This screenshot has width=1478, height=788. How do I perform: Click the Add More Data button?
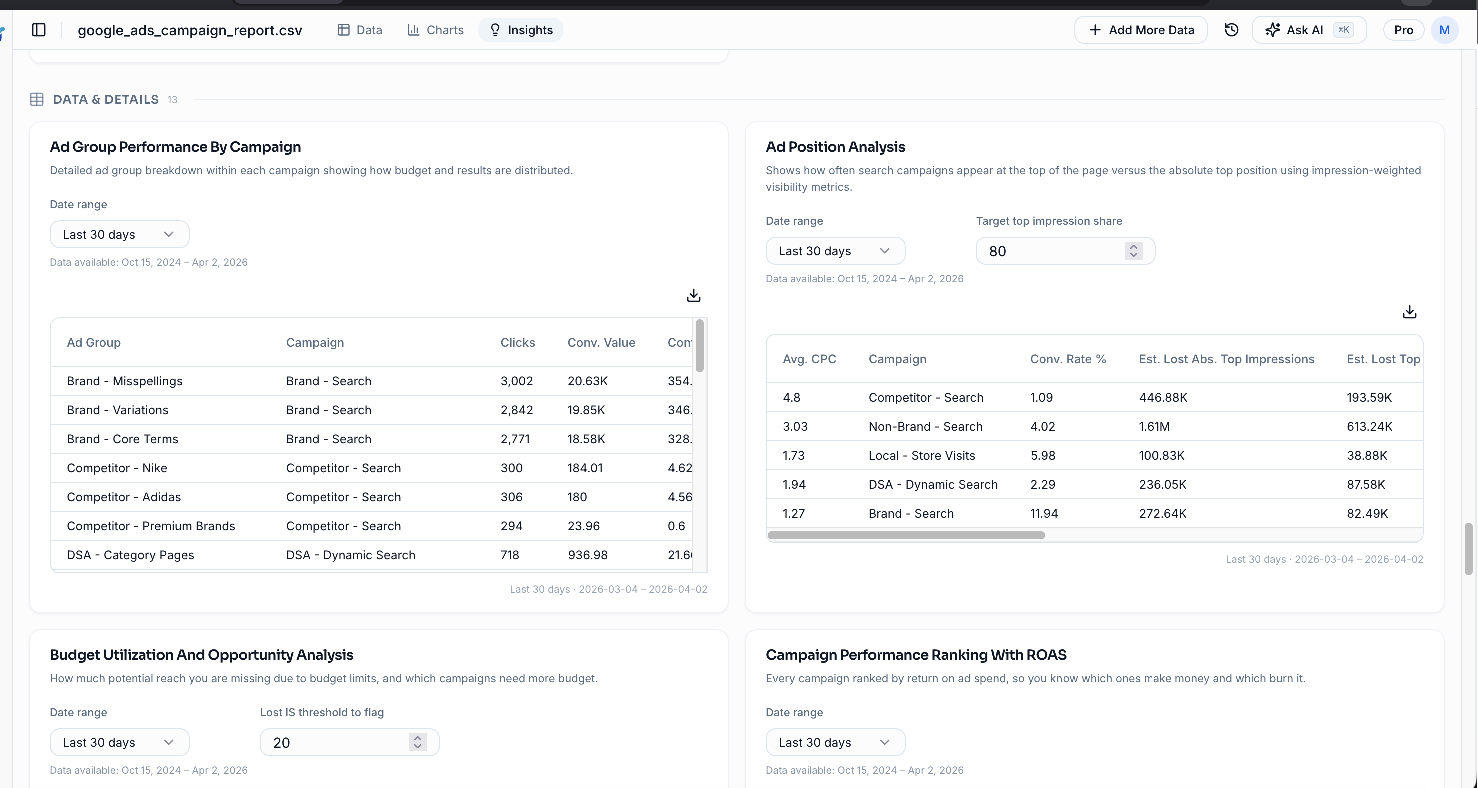pos(1140,29)
